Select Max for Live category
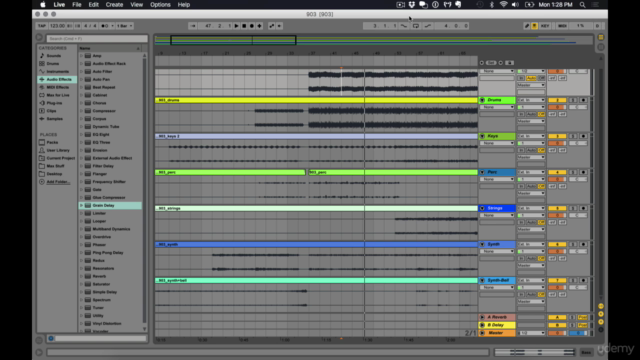Viewport: 640px width, 360px height. [x=58, y=95]
